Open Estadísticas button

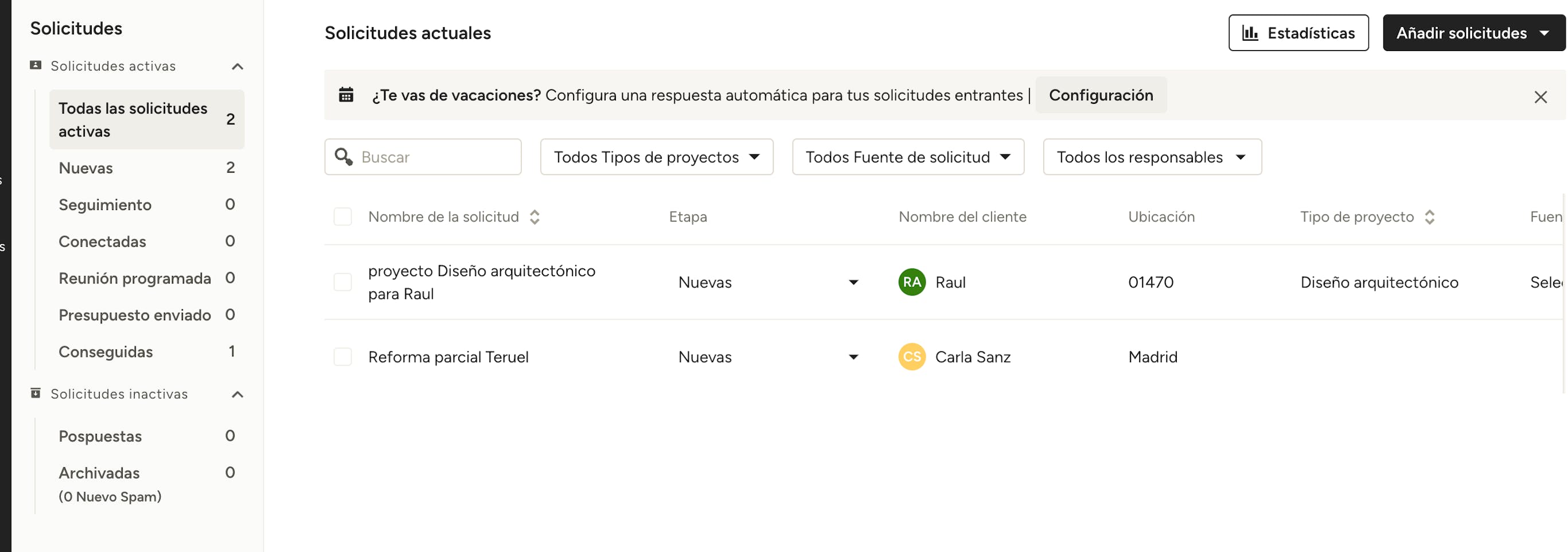[1298, 33]
